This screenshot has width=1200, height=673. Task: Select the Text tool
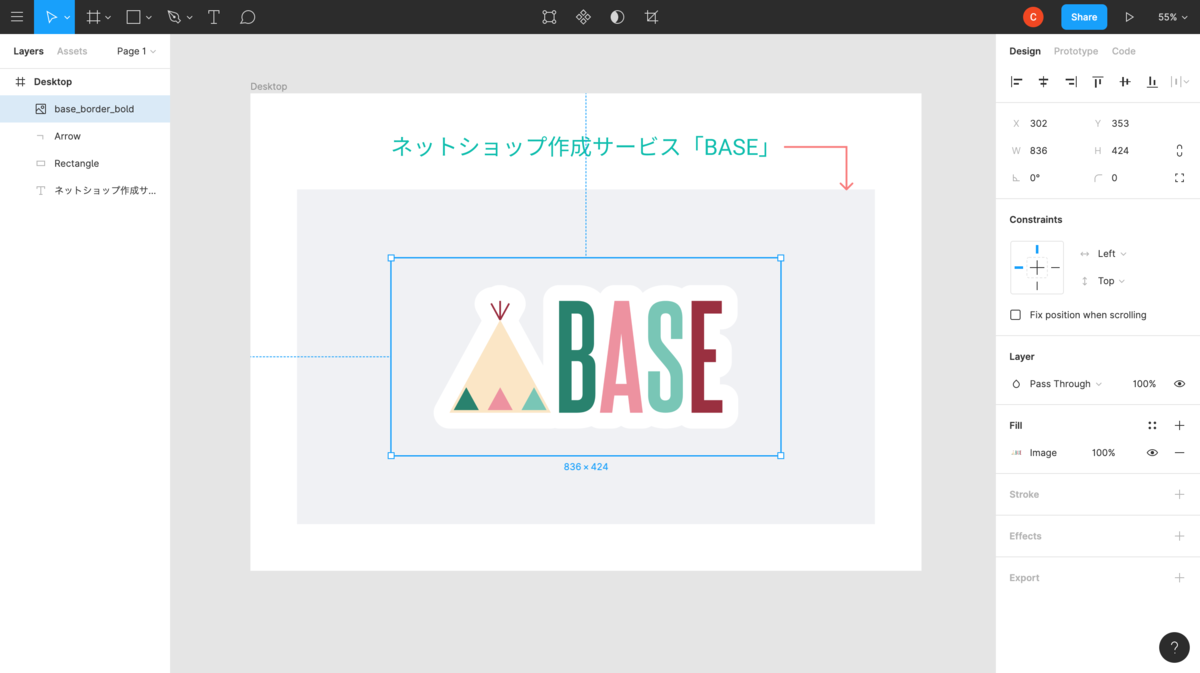coord(214,17)
